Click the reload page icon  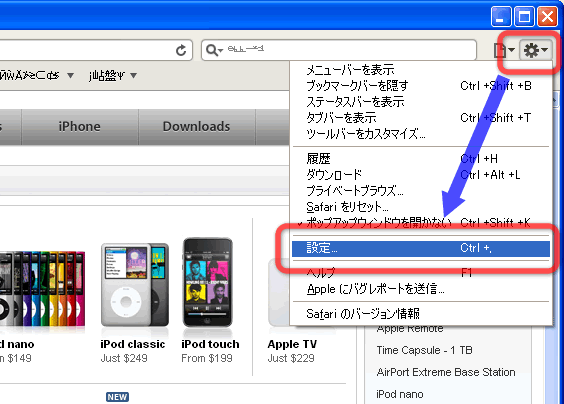click(x=181, y=50)
